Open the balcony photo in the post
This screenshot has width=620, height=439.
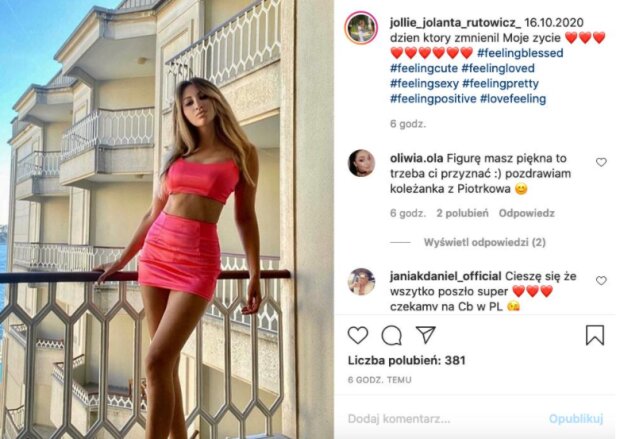167,220
